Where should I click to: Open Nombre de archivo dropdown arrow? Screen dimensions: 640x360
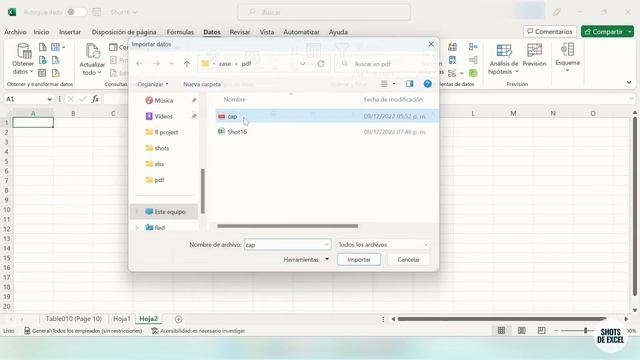326,244
